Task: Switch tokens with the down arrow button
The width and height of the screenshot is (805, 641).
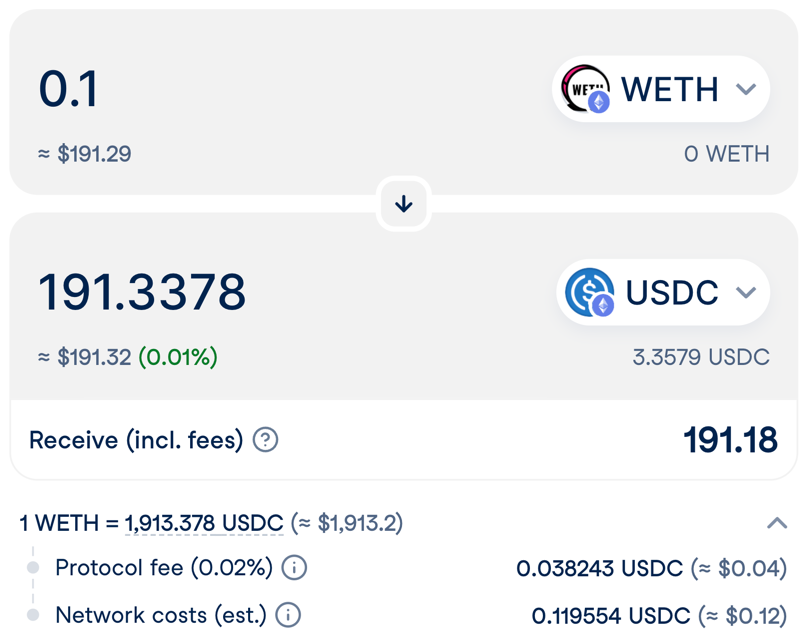Action: (x=403, y=204)
